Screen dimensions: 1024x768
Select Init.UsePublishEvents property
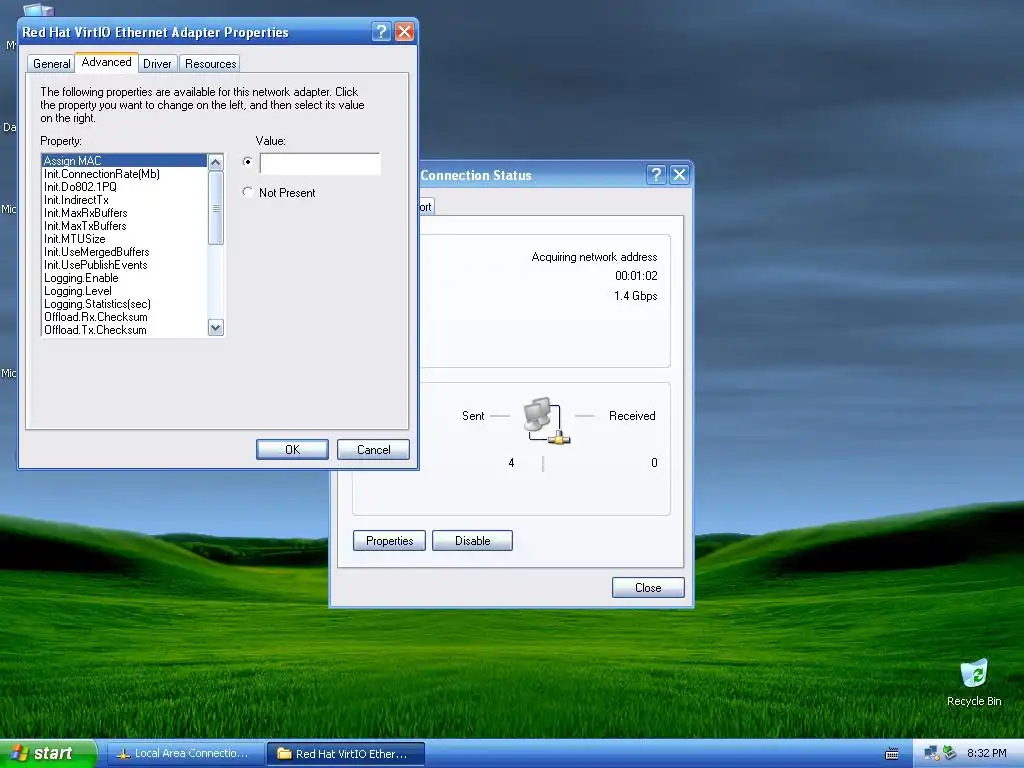pos(124,265)
